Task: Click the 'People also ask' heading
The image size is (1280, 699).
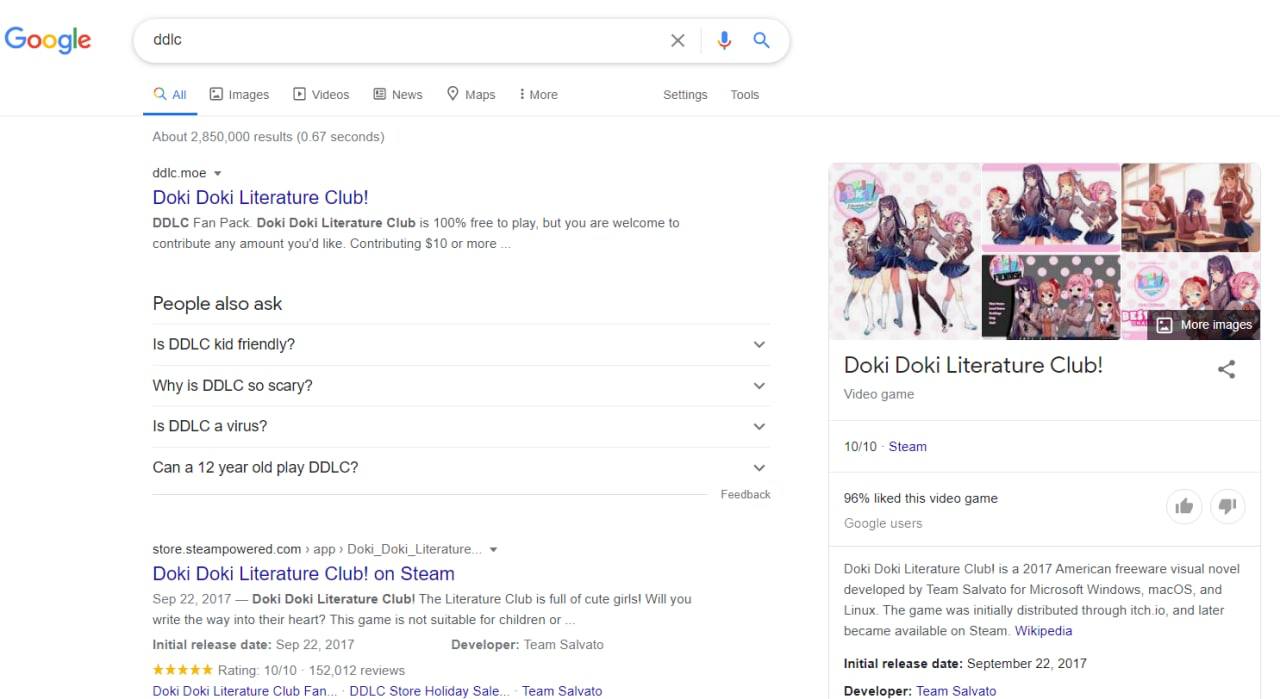Action: [x=217, y=304]
